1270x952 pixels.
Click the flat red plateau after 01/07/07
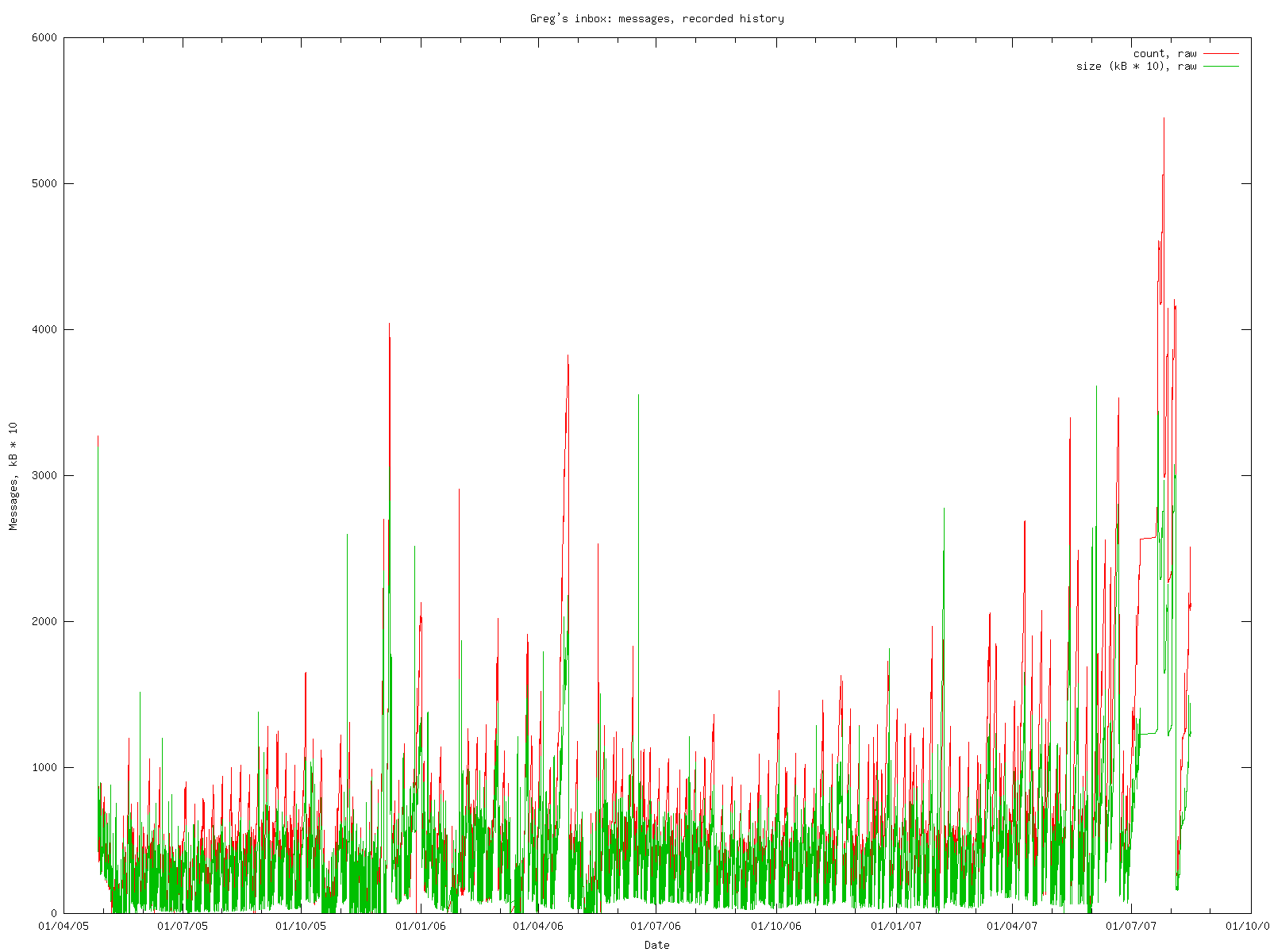1149,538
